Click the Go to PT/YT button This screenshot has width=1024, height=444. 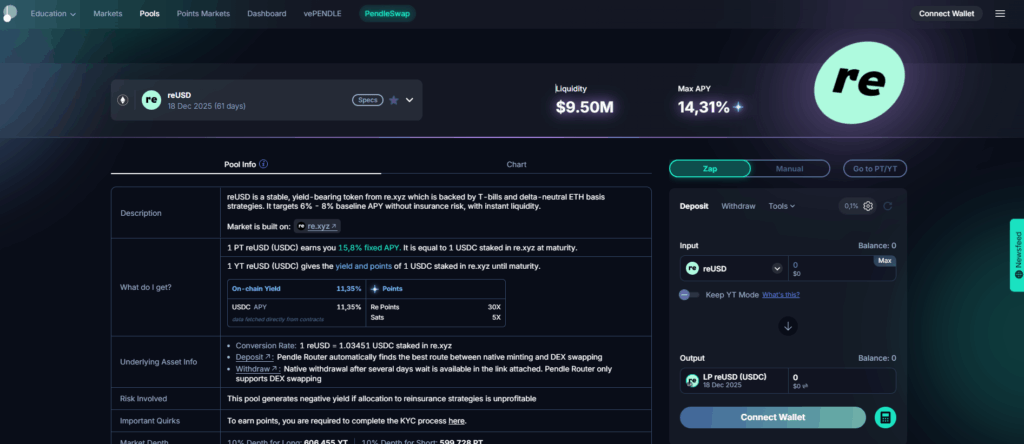pyautogui.click(x=874, y=169)
